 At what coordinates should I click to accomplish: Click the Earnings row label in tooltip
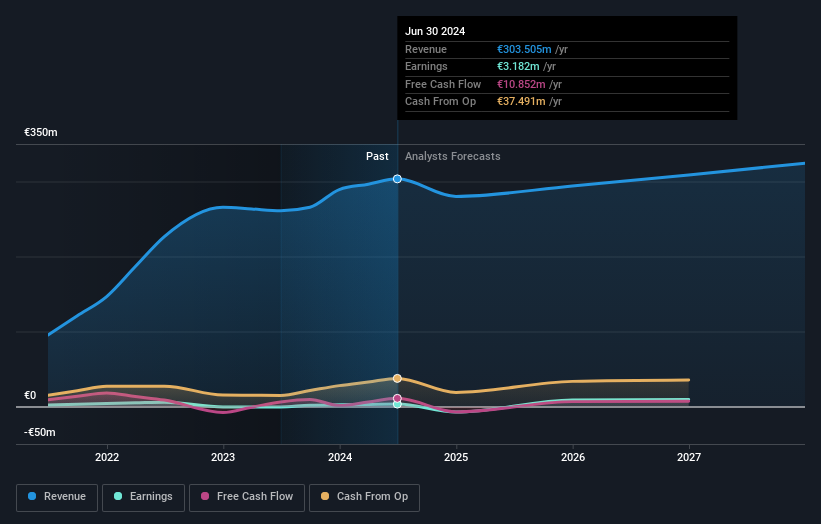point(426,66)
